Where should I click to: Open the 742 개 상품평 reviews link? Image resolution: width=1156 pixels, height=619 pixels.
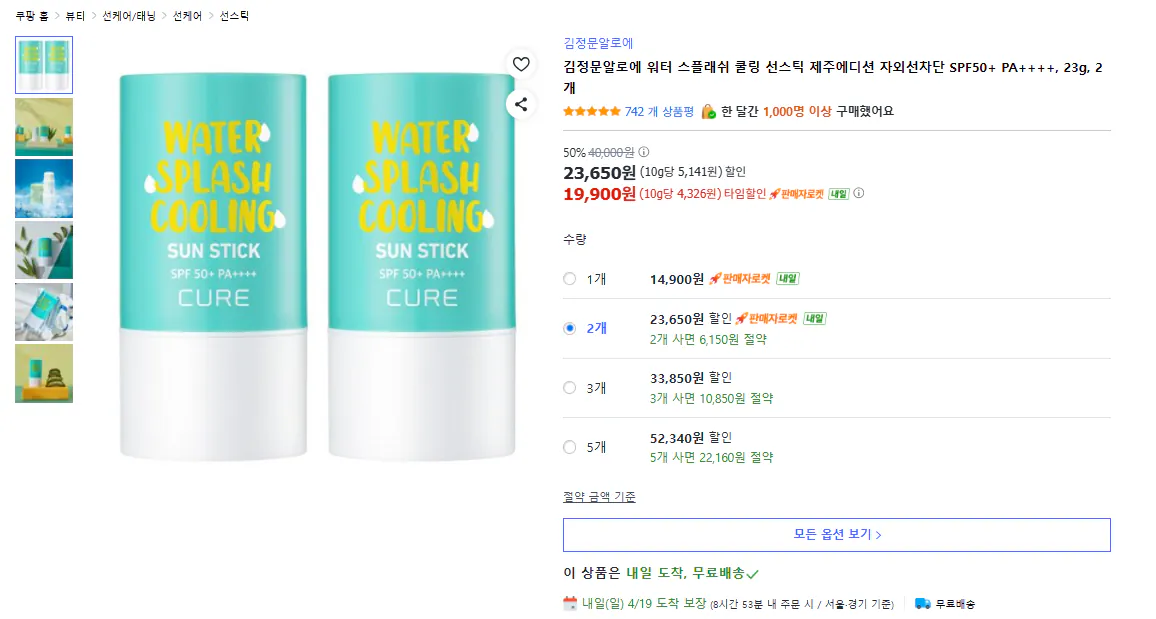pos(658,111)
